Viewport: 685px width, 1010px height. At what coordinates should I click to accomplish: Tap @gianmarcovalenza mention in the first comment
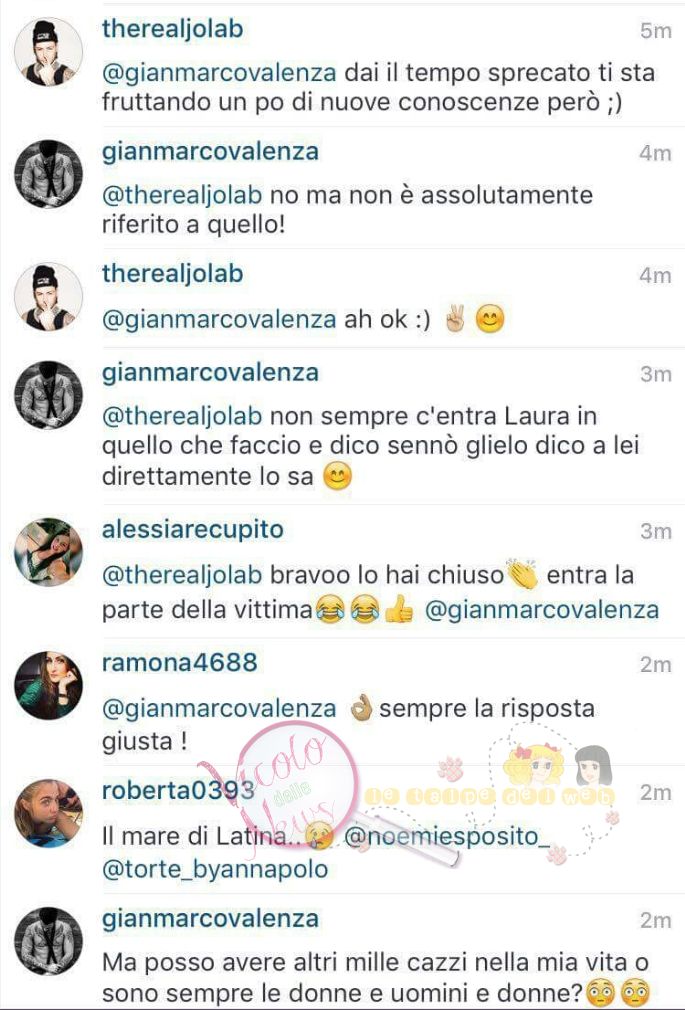219,73
